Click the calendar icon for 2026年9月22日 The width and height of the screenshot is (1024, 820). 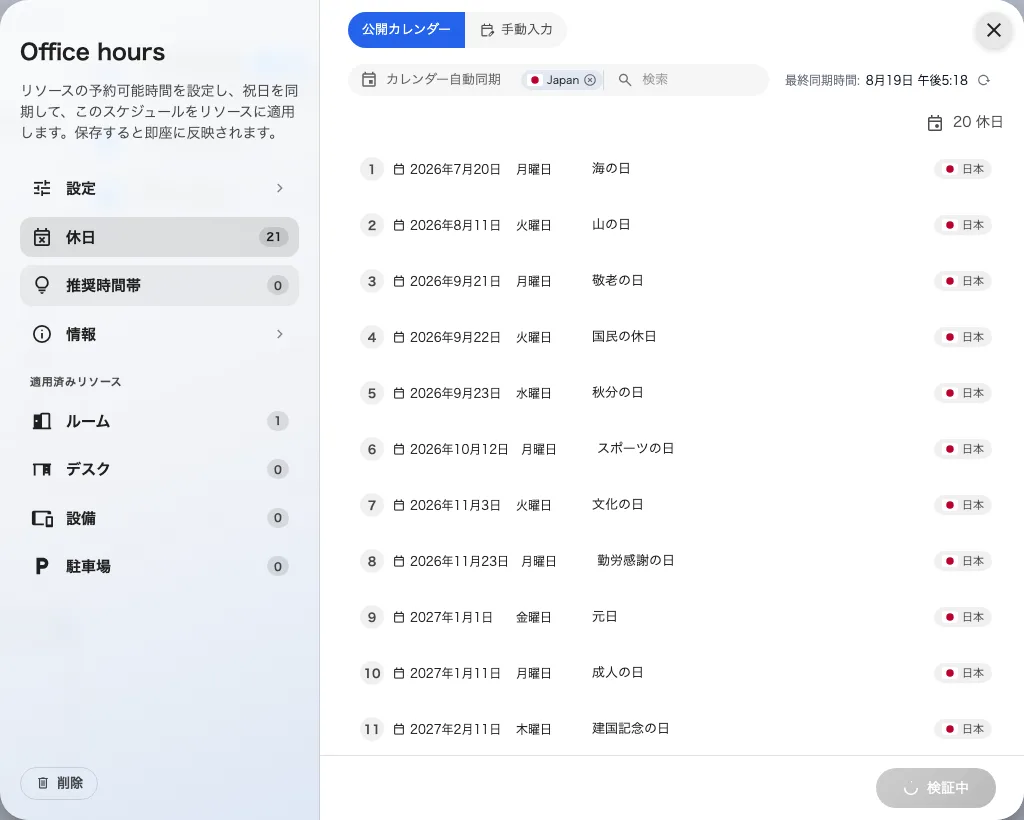[399, 338]
